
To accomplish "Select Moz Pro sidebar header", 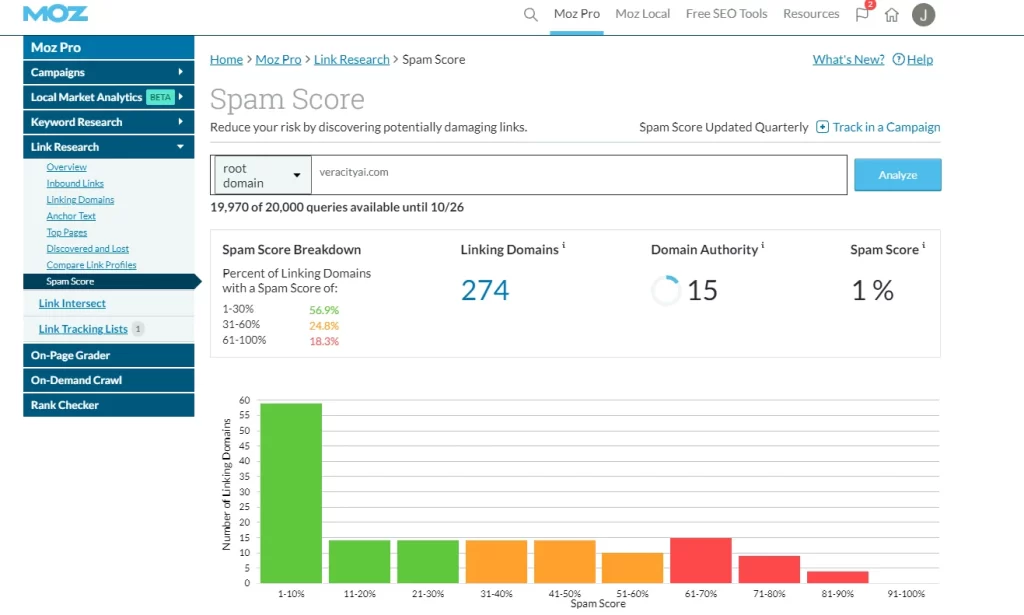I will click(108, 48).
